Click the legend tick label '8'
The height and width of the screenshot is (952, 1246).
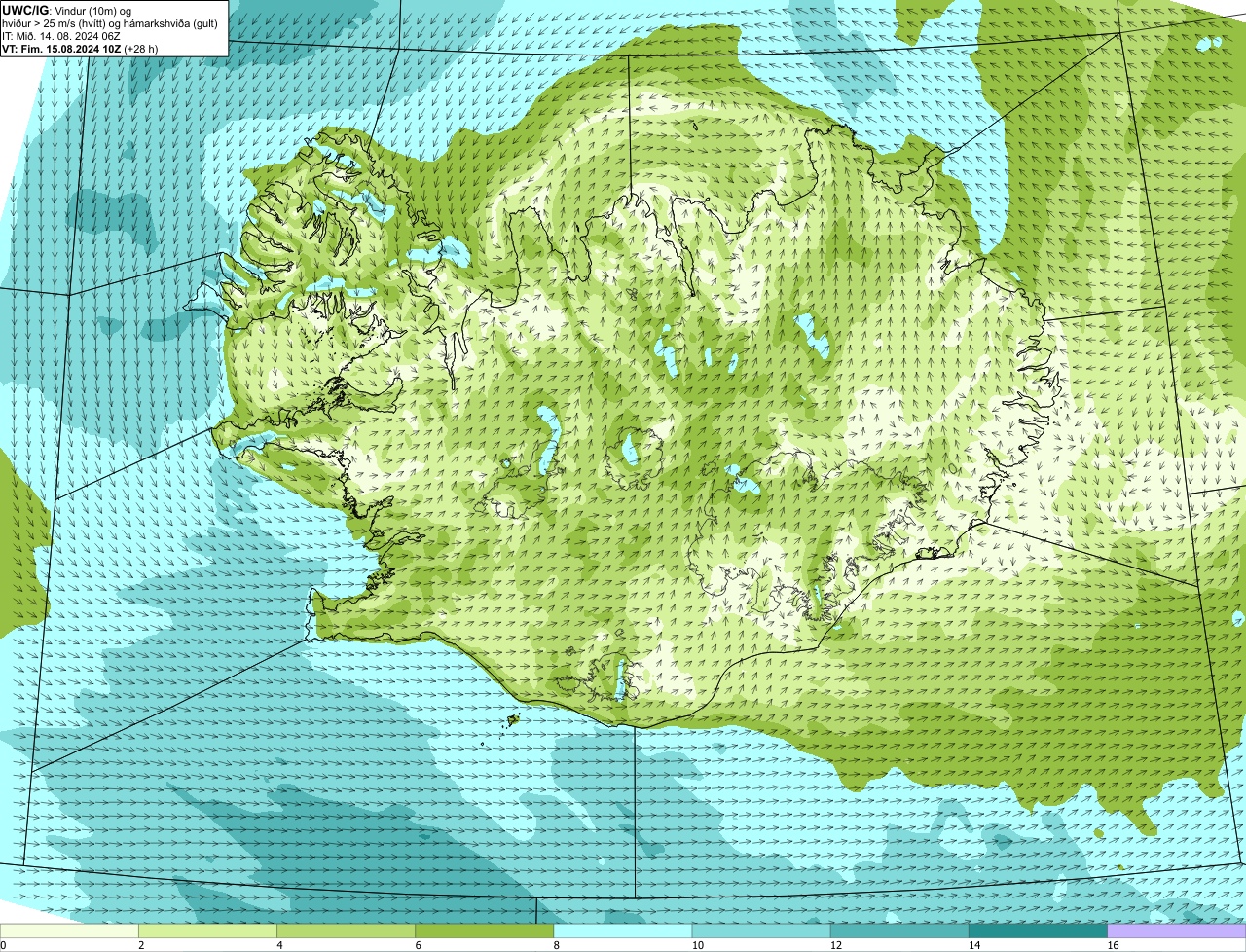tap(557, 945)
